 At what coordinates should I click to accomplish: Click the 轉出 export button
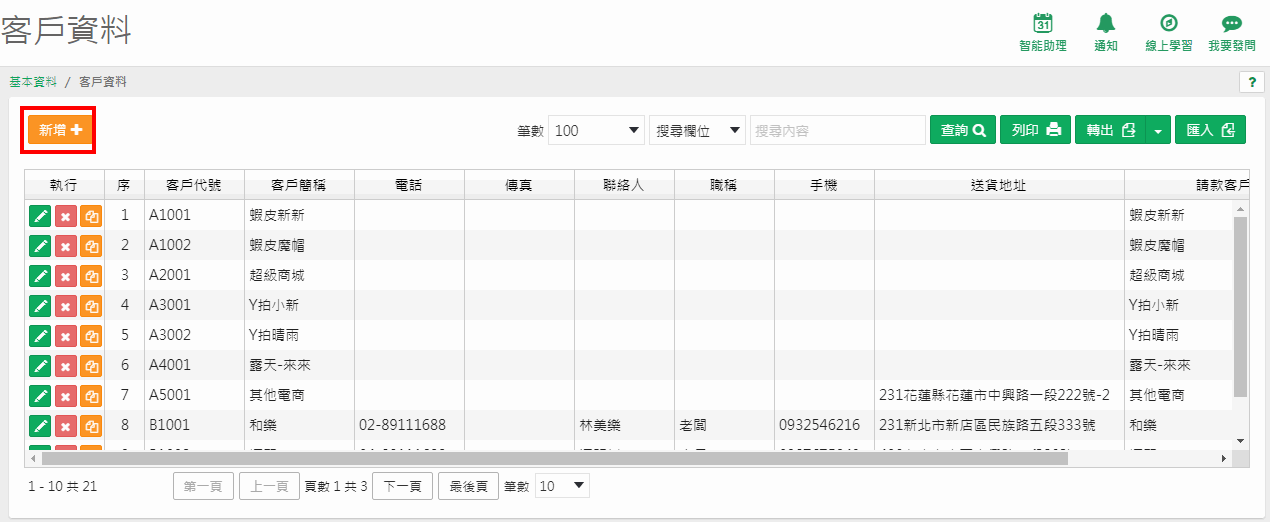1111,130
